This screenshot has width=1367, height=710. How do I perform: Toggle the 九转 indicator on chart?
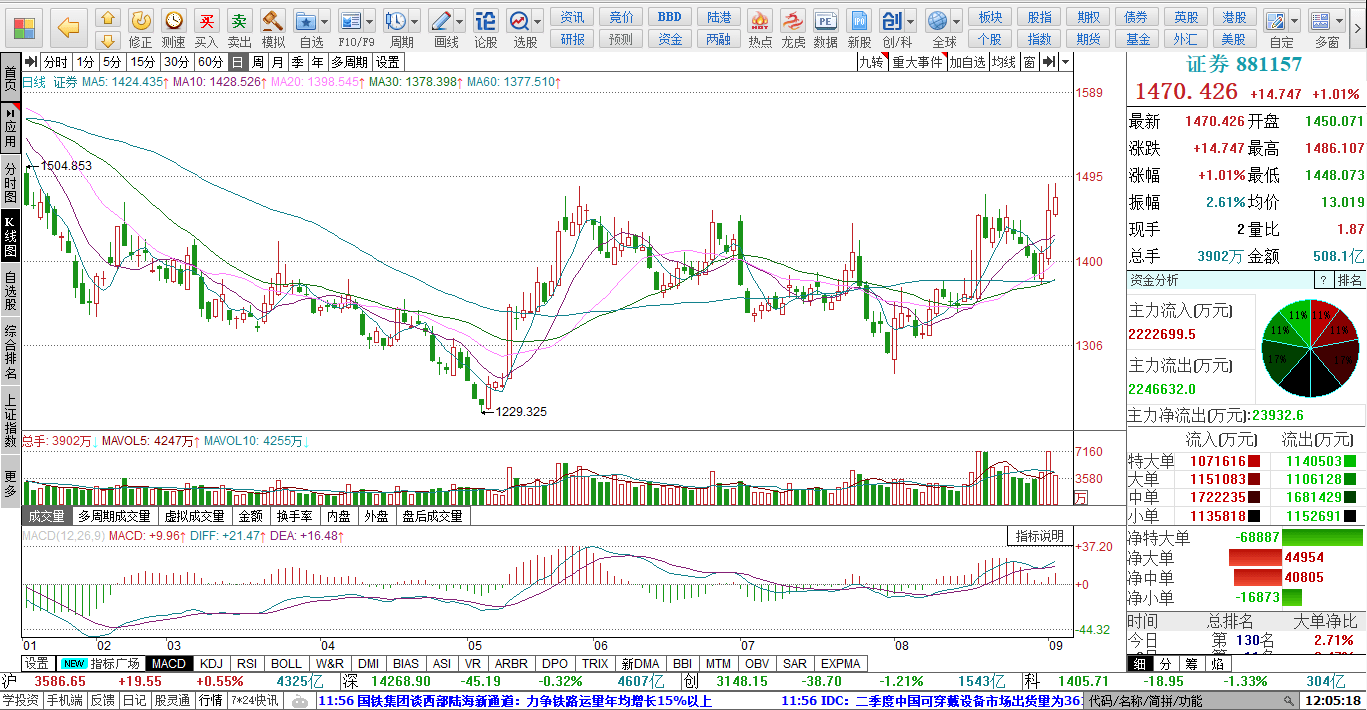(x=872, y=62)
